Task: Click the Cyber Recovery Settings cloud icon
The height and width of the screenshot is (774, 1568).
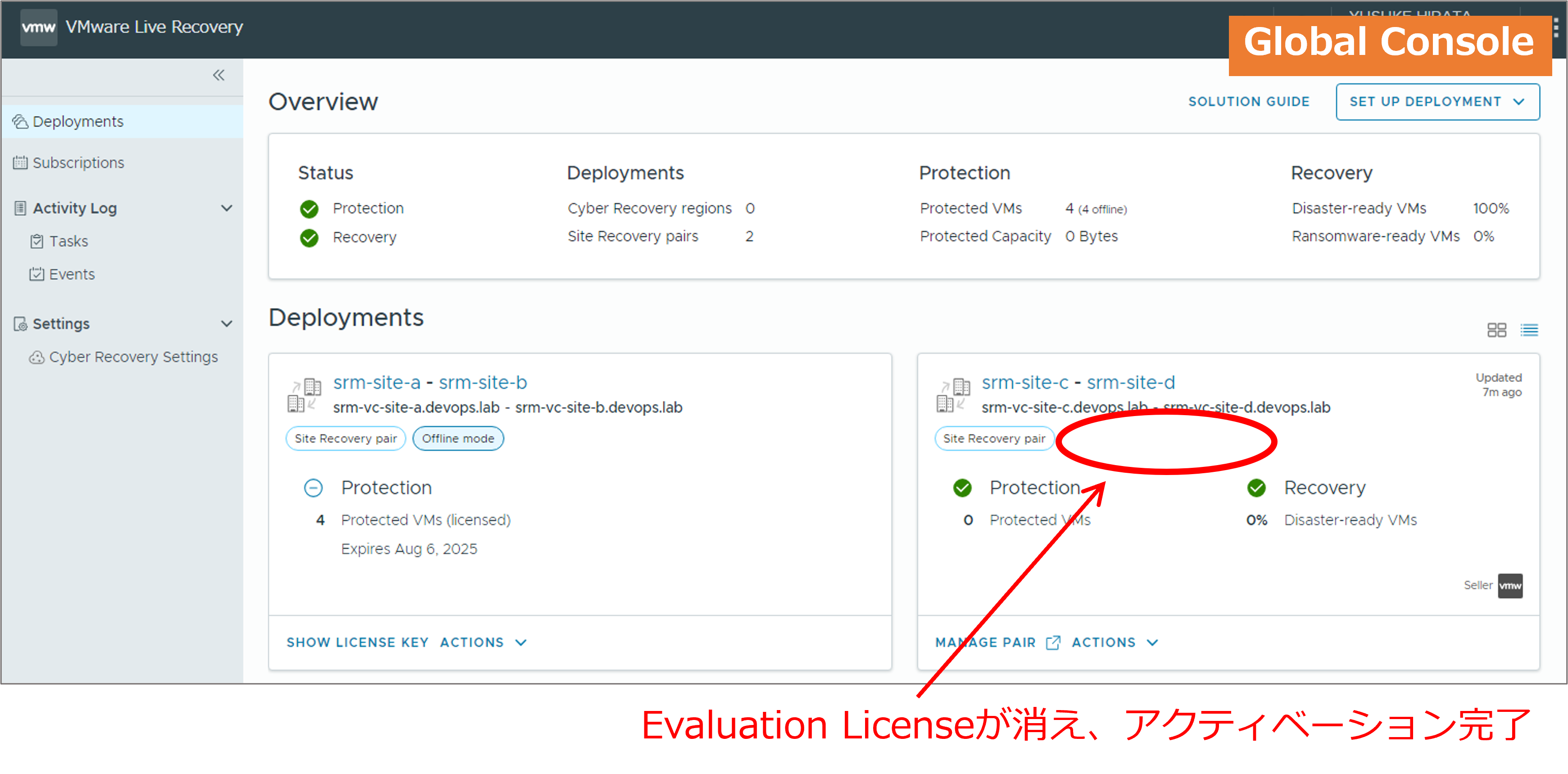Action: point(36,357)
